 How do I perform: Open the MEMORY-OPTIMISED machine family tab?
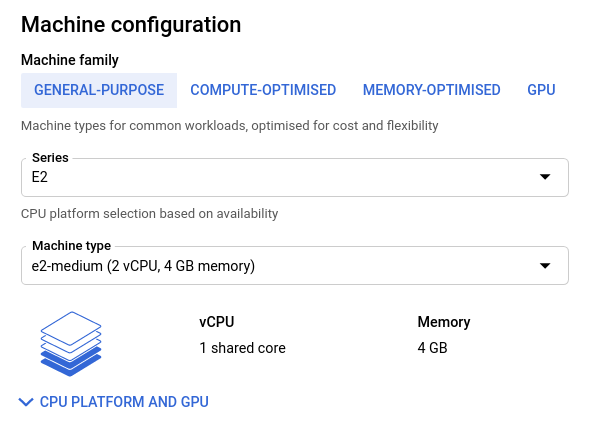tap(431, 90)
